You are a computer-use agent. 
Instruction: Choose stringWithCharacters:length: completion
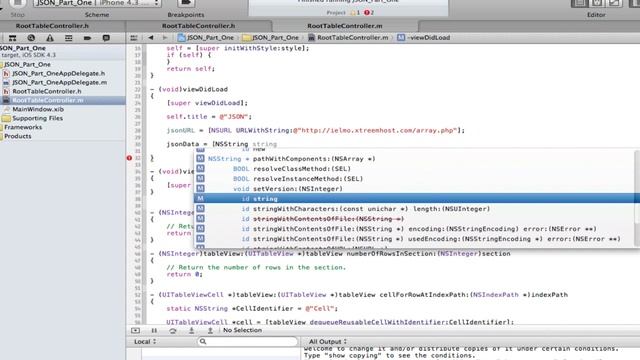(x=414, y=209)
